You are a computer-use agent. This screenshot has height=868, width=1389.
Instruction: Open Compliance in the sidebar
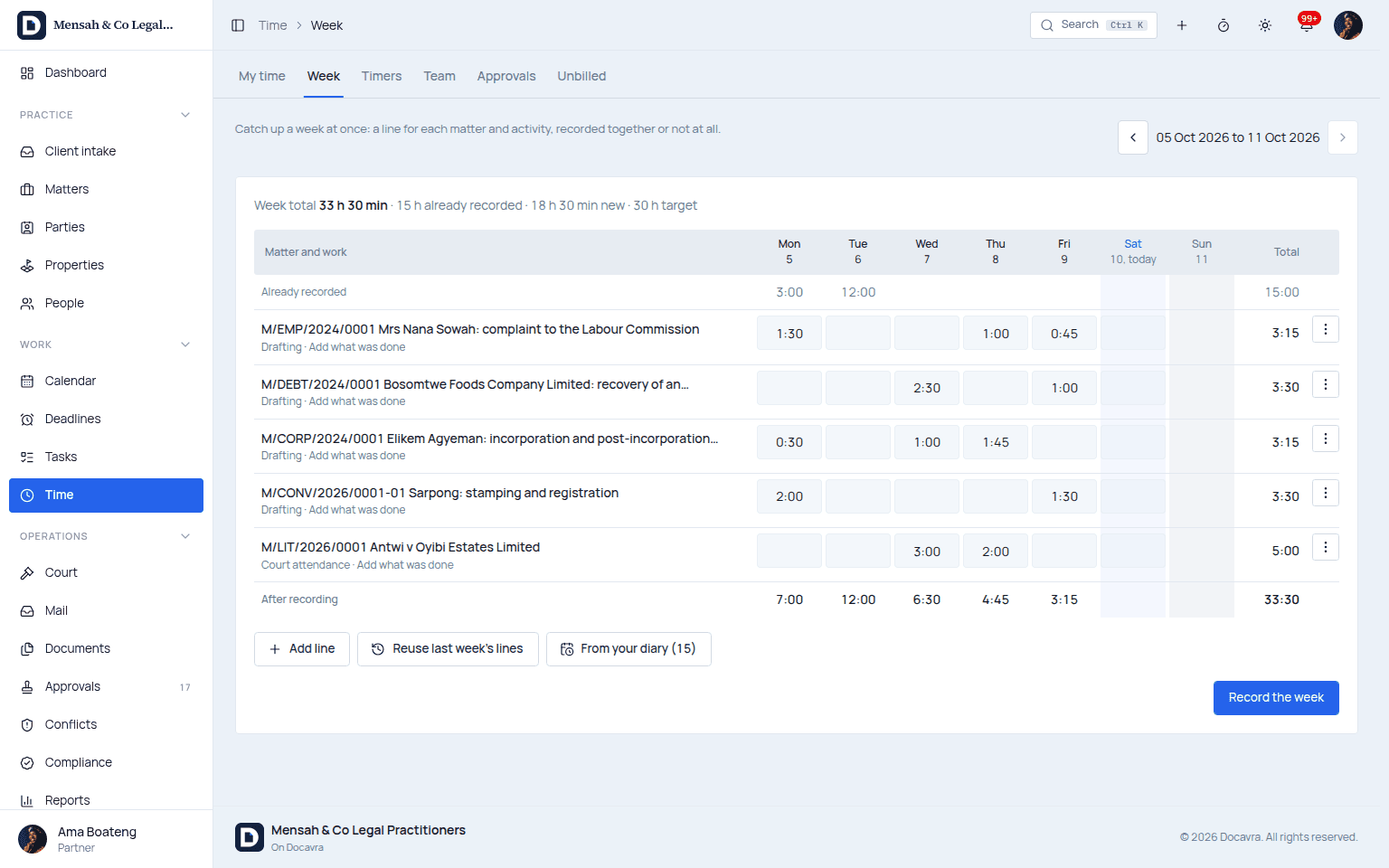point(106,762)
